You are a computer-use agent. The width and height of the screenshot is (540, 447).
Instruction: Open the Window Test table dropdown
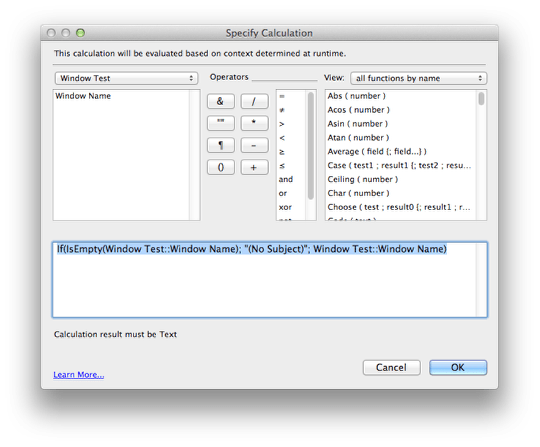point(126,78)
